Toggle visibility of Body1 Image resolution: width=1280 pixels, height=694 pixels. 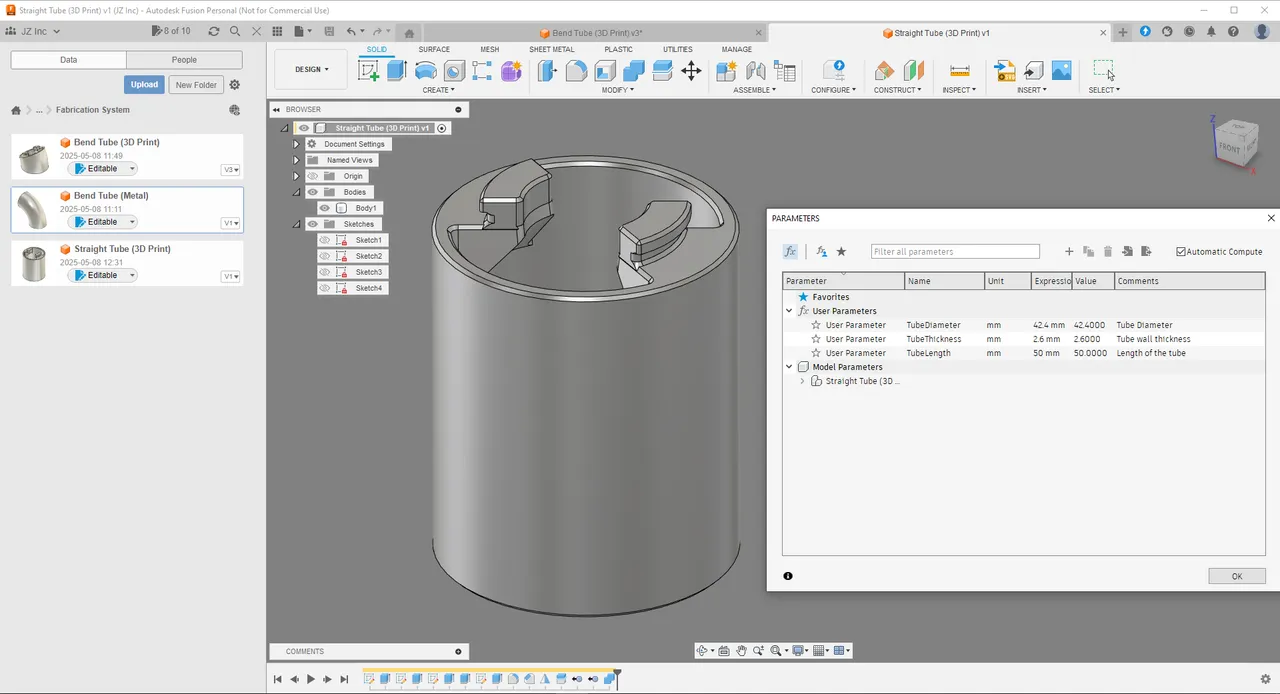[x=325, y=208]
